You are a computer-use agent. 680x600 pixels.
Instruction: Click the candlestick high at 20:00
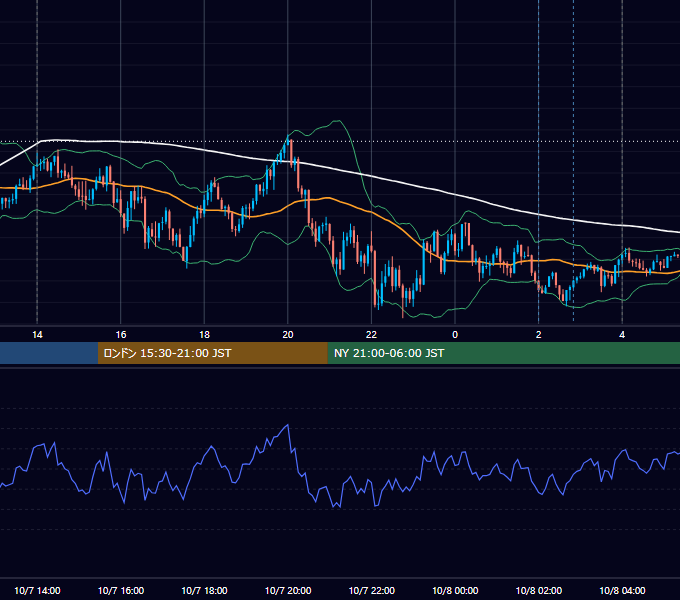pyautogui.click(x=289, y=137)
